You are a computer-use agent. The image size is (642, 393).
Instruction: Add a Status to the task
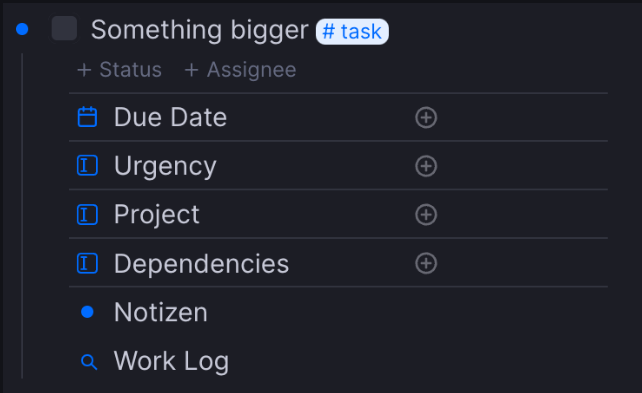(120, 70)
